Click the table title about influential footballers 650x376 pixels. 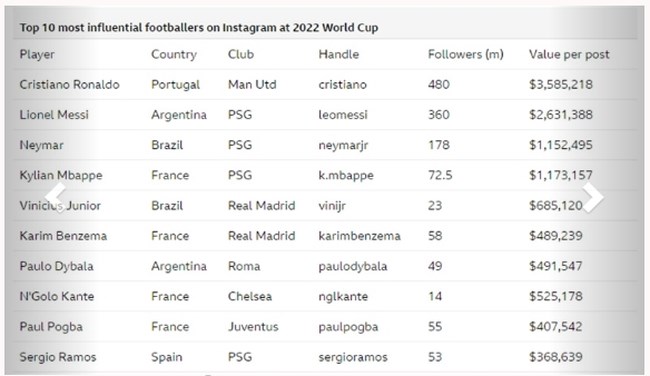(x=199, y=28)
